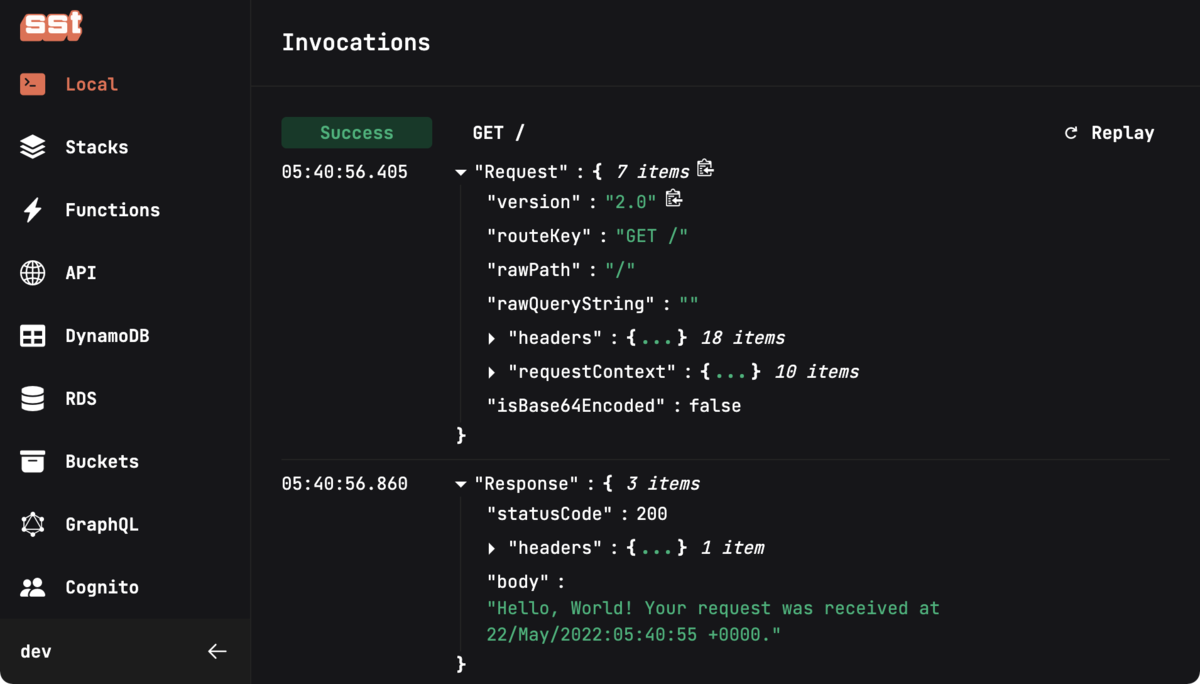The height and width of the screenshot is (684, 1200).
Task: Open the DynamoDB section
Action: coord(33,336)
